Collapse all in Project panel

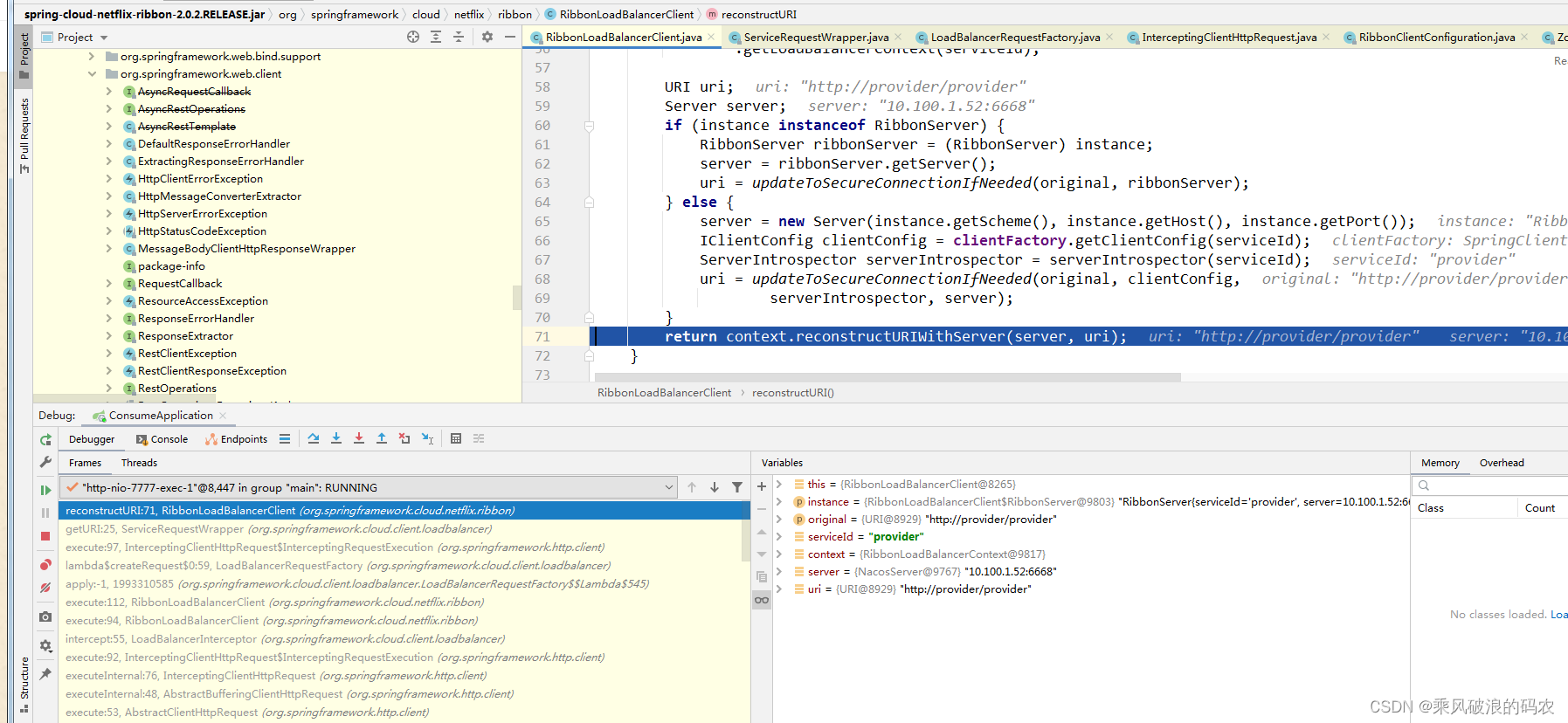(x=459, y=37)
